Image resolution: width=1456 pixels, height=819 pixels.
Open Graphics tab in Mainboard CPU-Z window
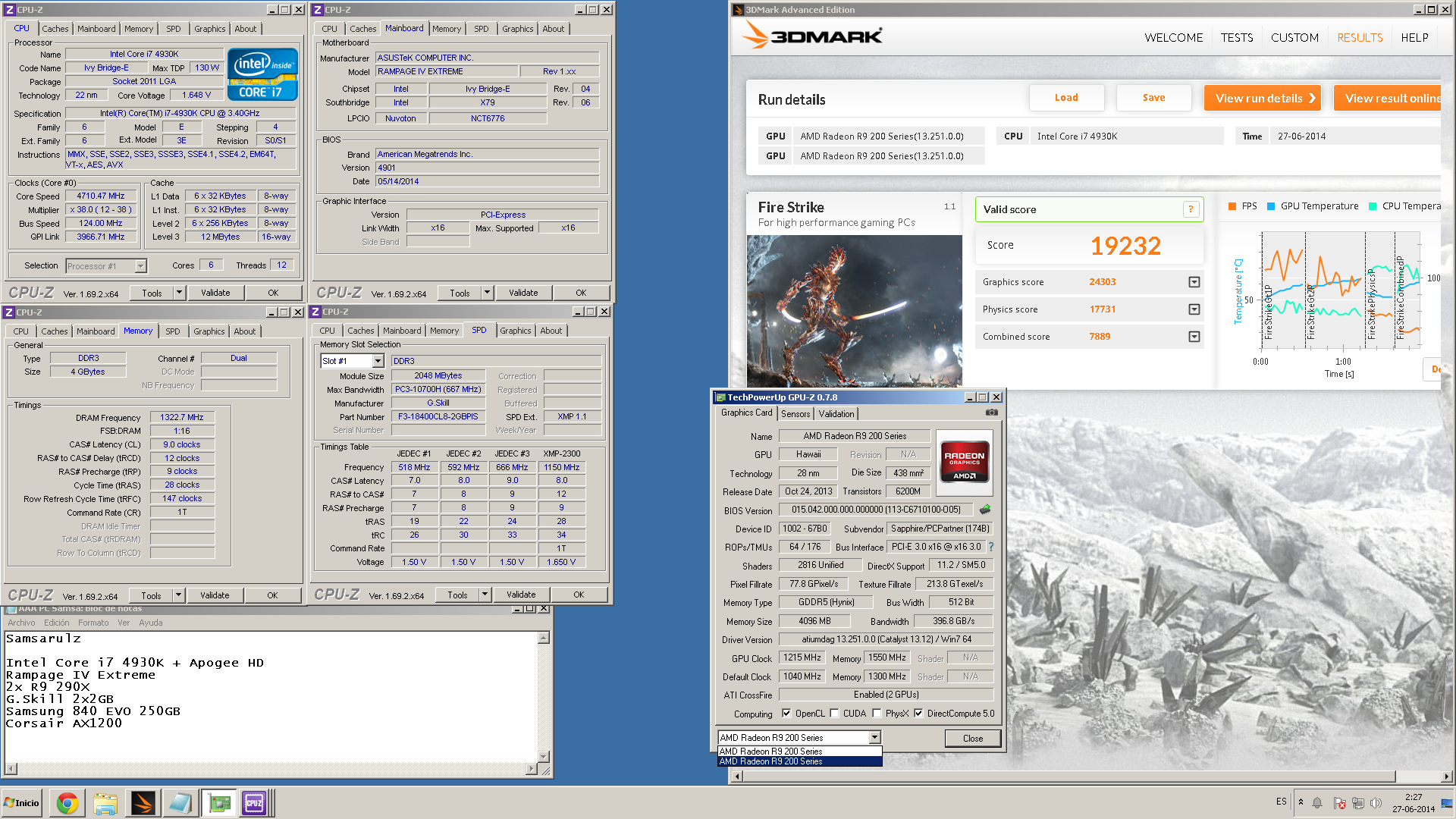coord(517,29)
